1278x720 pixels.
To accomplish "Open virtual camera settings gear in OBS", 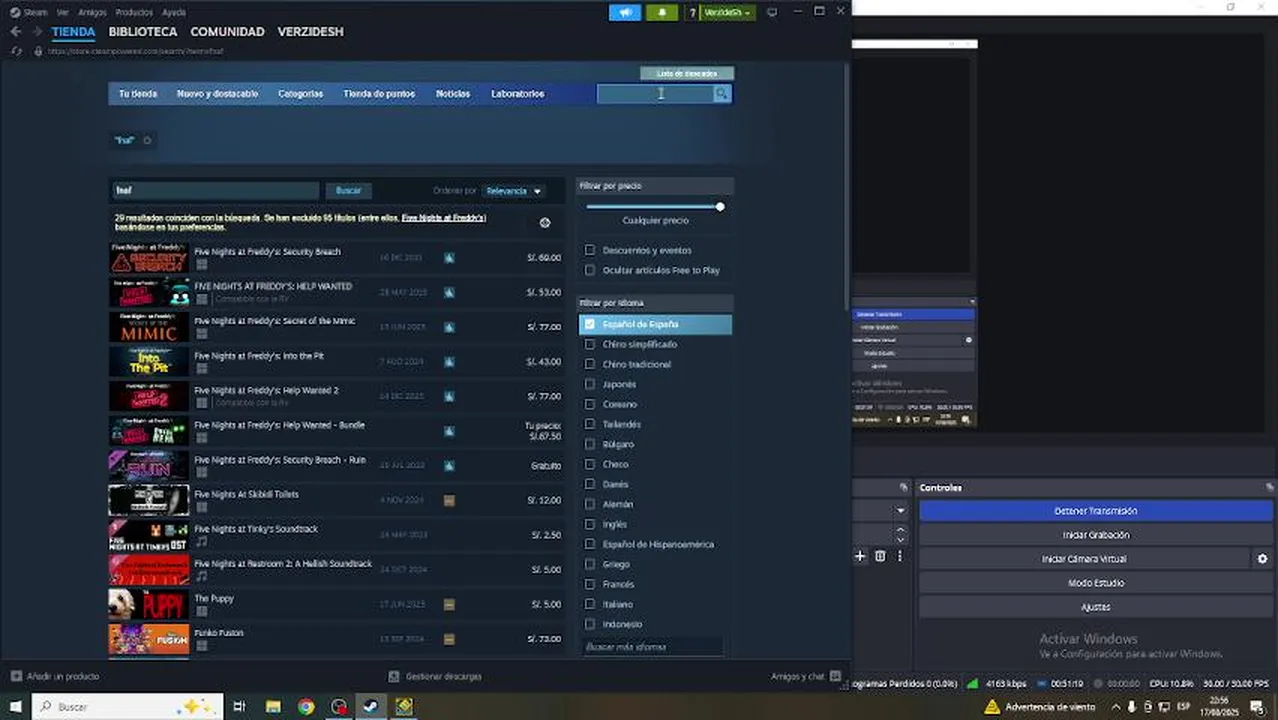I will (x=1262, y=559).
